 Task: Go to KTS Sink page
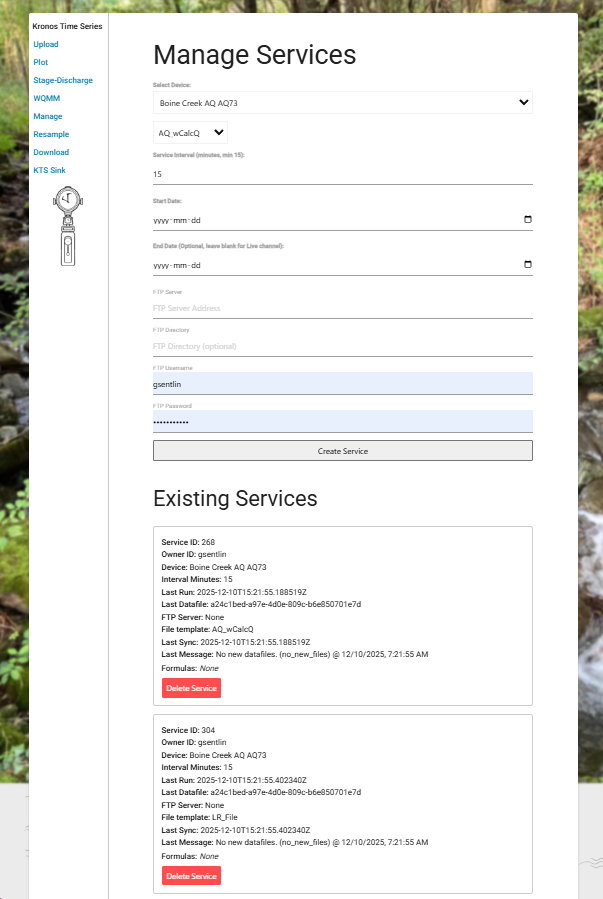click(49, 170)
